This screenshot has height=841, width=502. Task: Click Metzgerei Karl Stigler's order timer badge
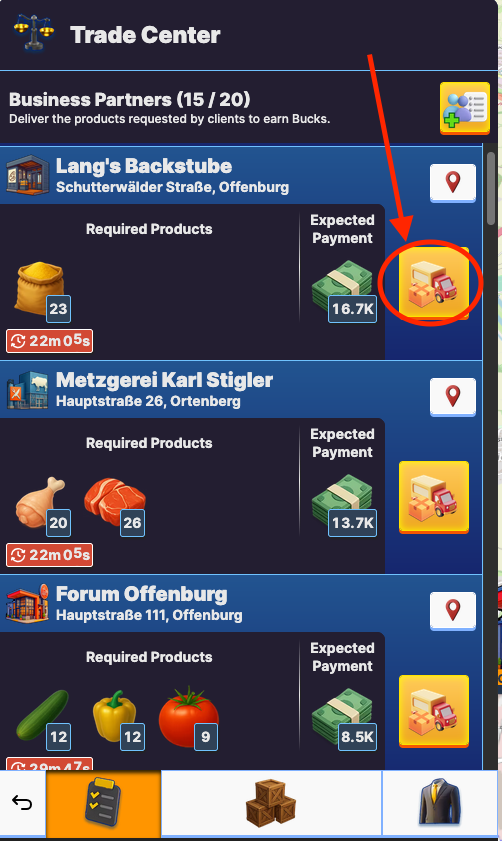click(x=49, y=555)
